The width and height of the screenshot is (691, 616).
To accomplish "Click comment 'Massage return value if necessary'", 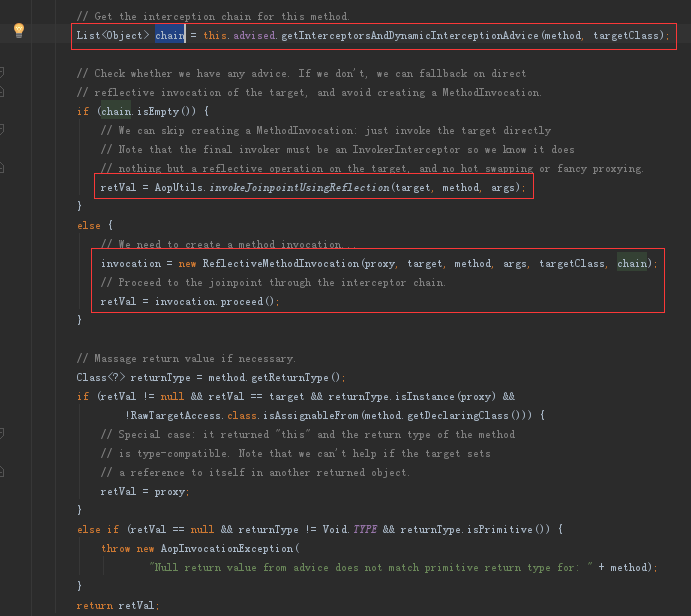I will pyautogui.click(x=186, y=359).
